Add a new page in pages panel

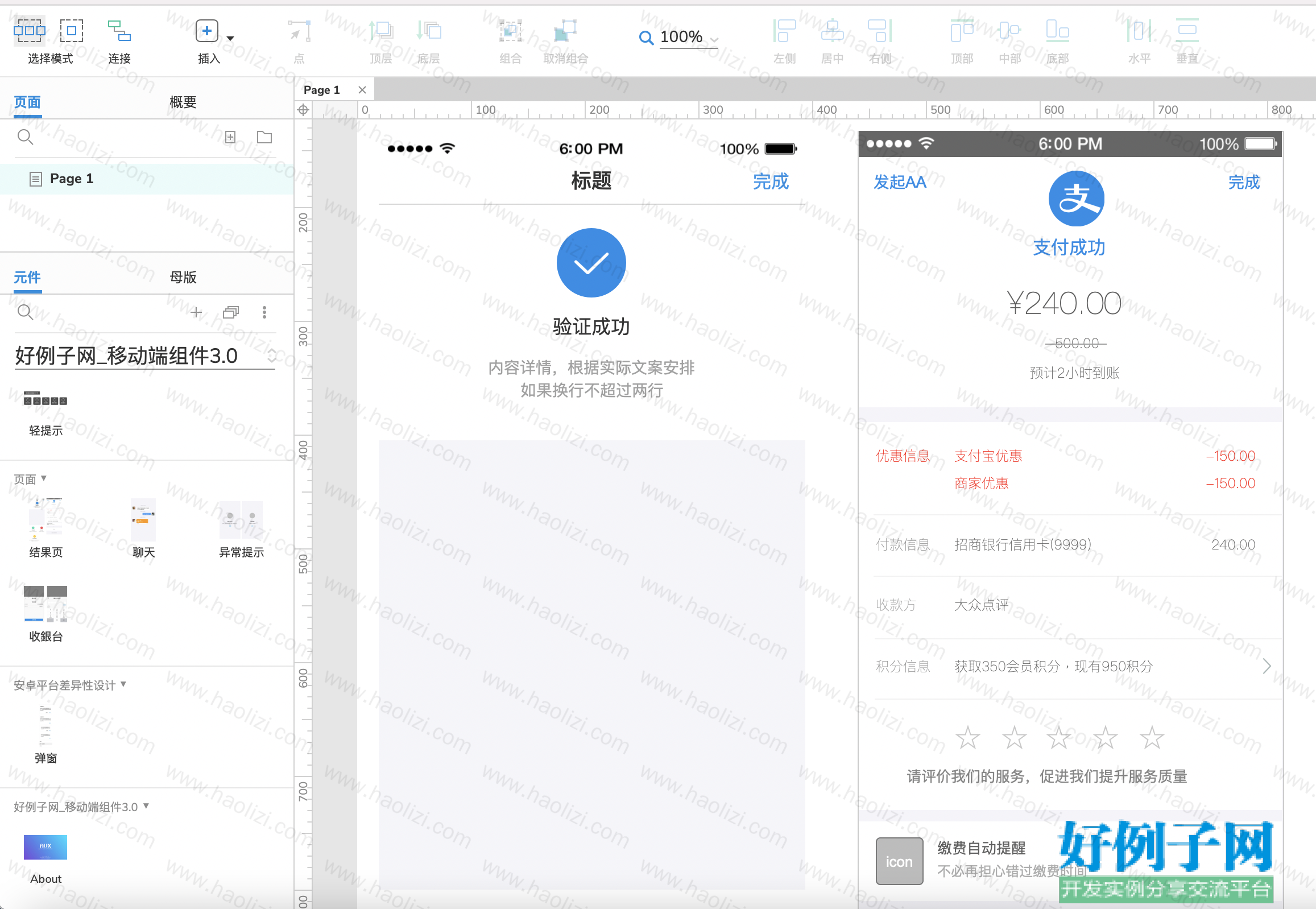click(x=231, y=137)
